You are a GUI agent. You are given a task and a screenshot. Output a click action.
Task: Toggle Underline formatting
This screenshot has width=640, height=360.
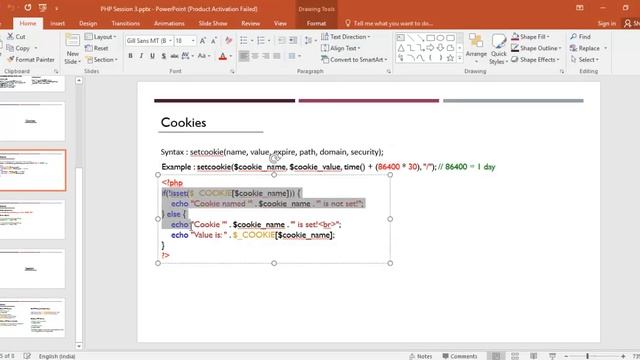(152, 56)
